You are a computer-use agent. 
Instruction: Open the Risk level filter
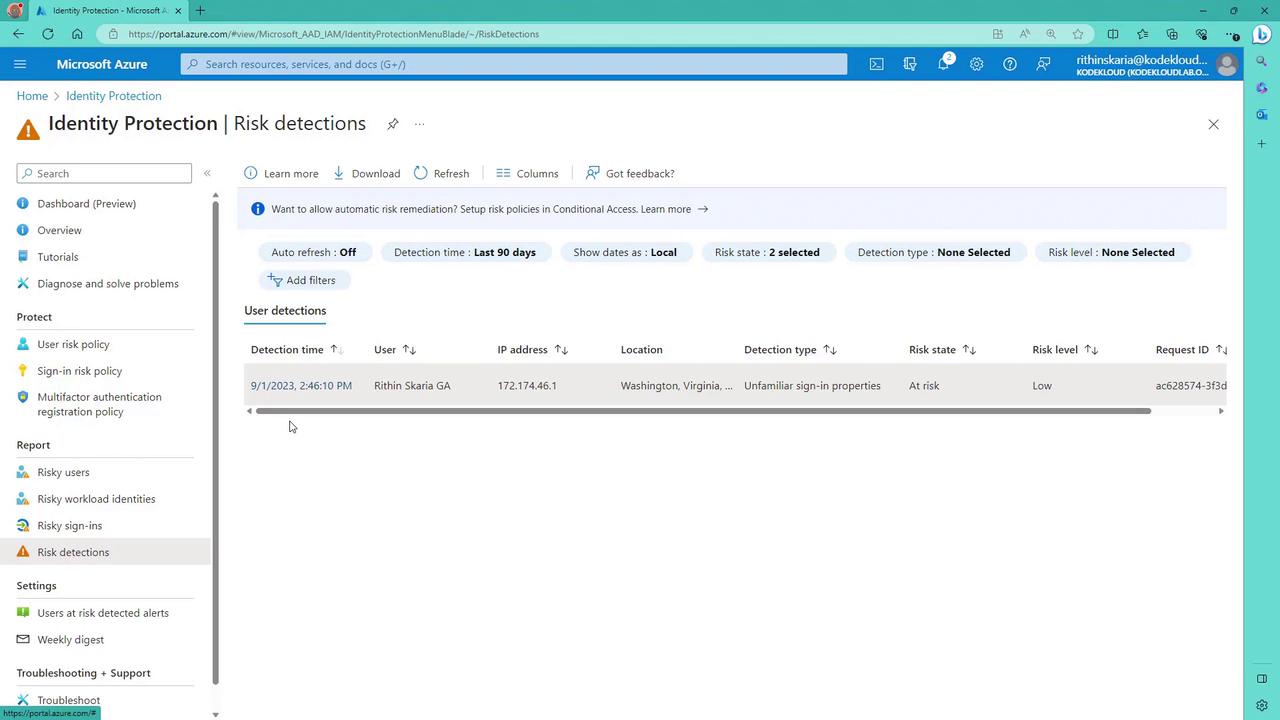[x=1111, y=252]
